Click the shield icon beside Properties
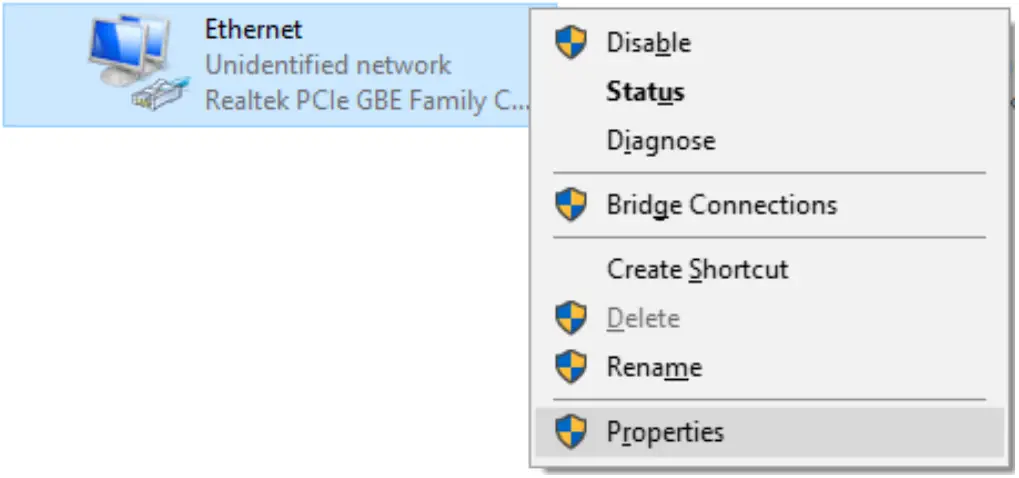Screen dimensions: 1019x478 pos(570,432)
